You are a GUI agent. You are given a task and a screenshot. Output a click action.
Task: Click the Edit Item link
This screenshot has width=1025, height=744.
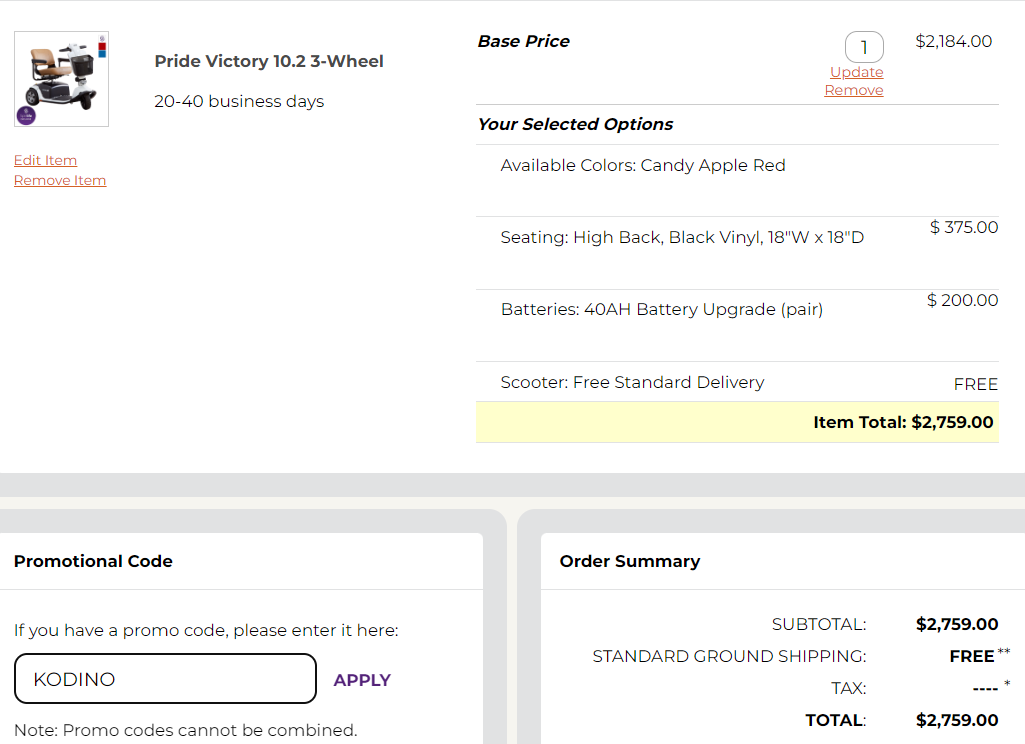45,160
